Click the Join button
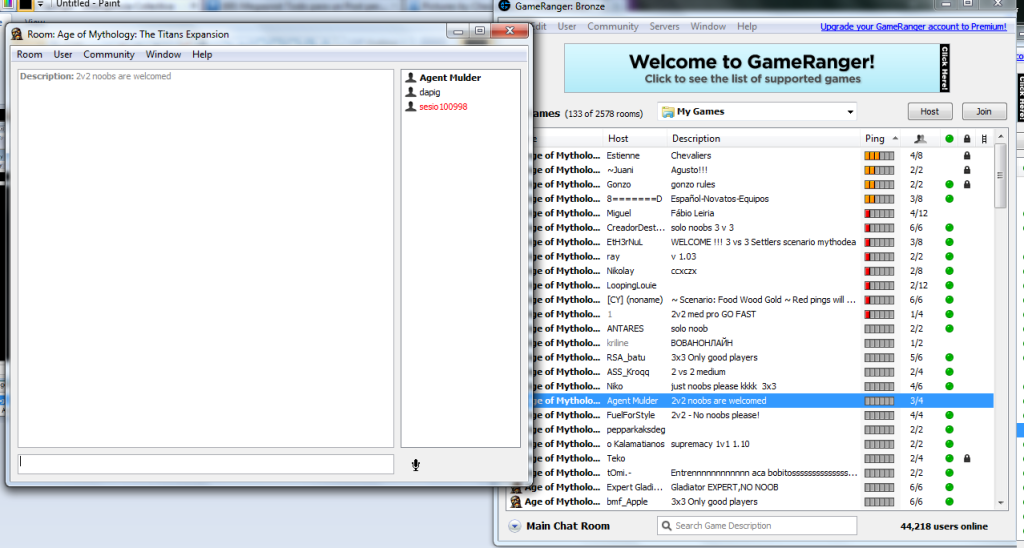This screenshot has height=548, width=1024. click(x=984, y=112)
